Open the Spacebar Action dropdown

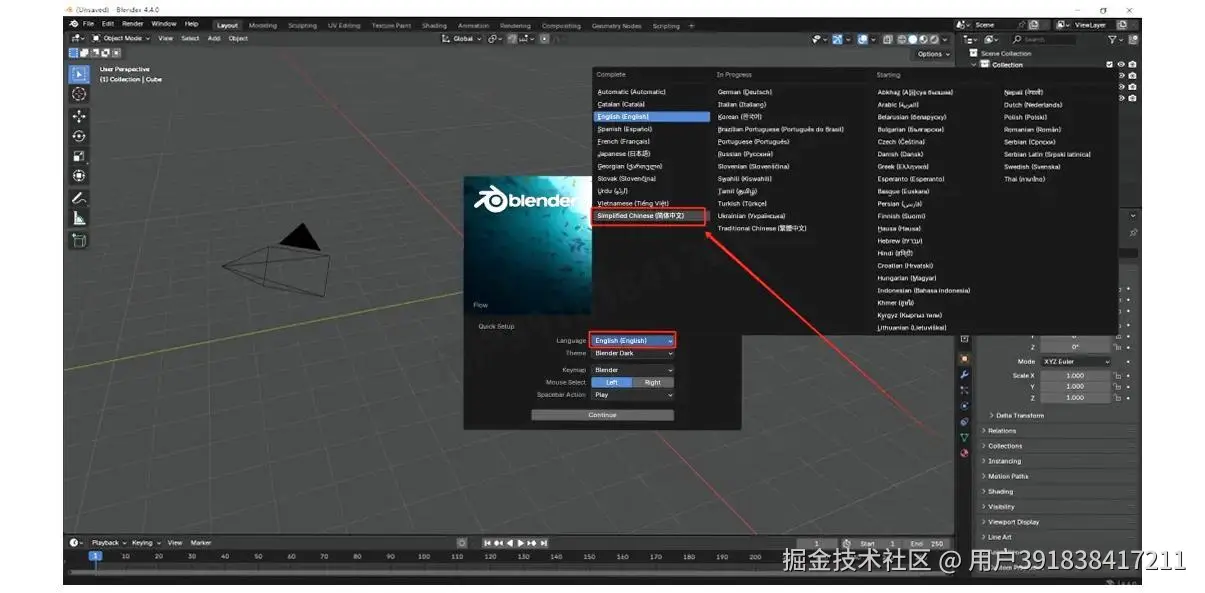[632, 395]
